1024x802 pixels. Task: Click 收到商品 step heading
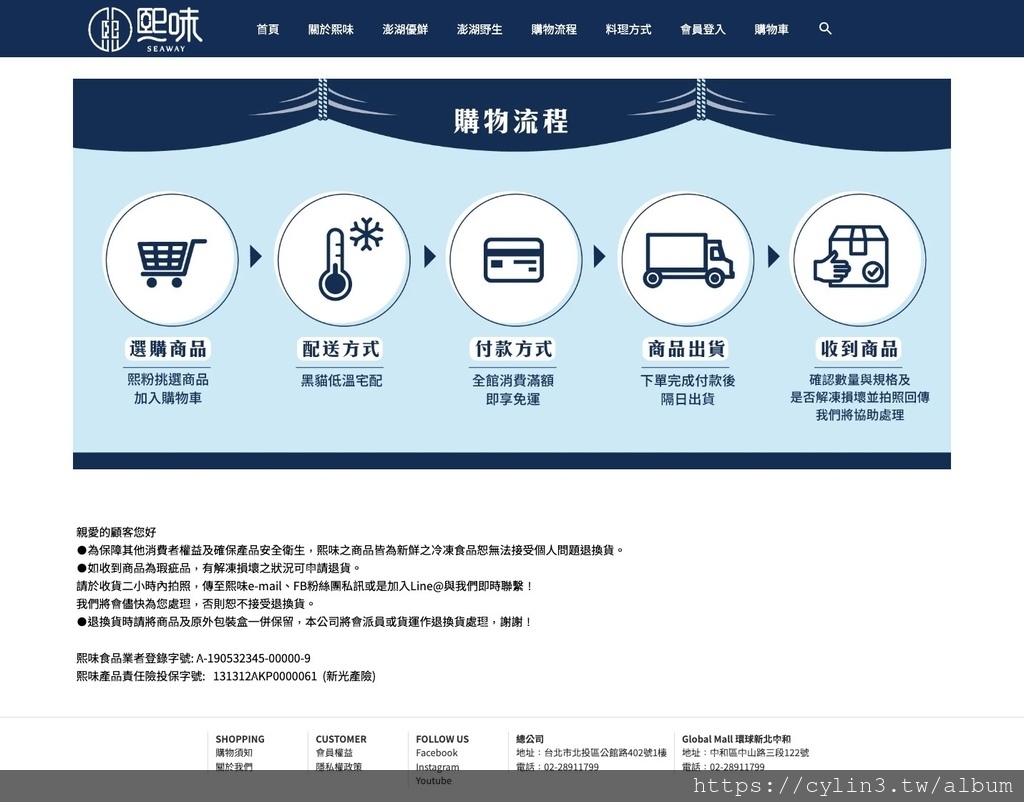coord(859,349)
